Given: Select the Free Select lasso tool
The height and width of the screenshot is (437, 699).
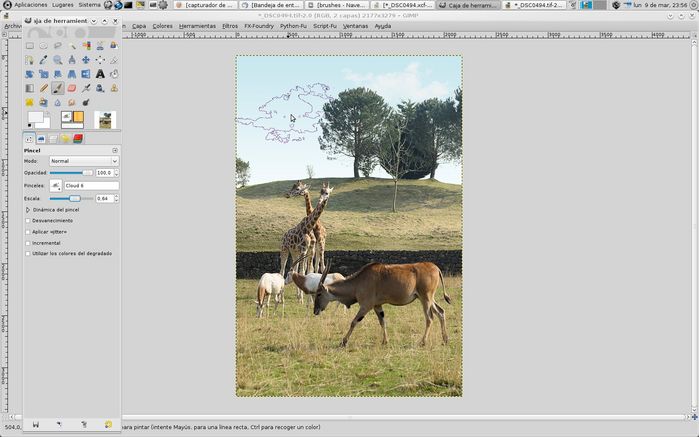Looking at the screenshot, I should coord(58,45).
